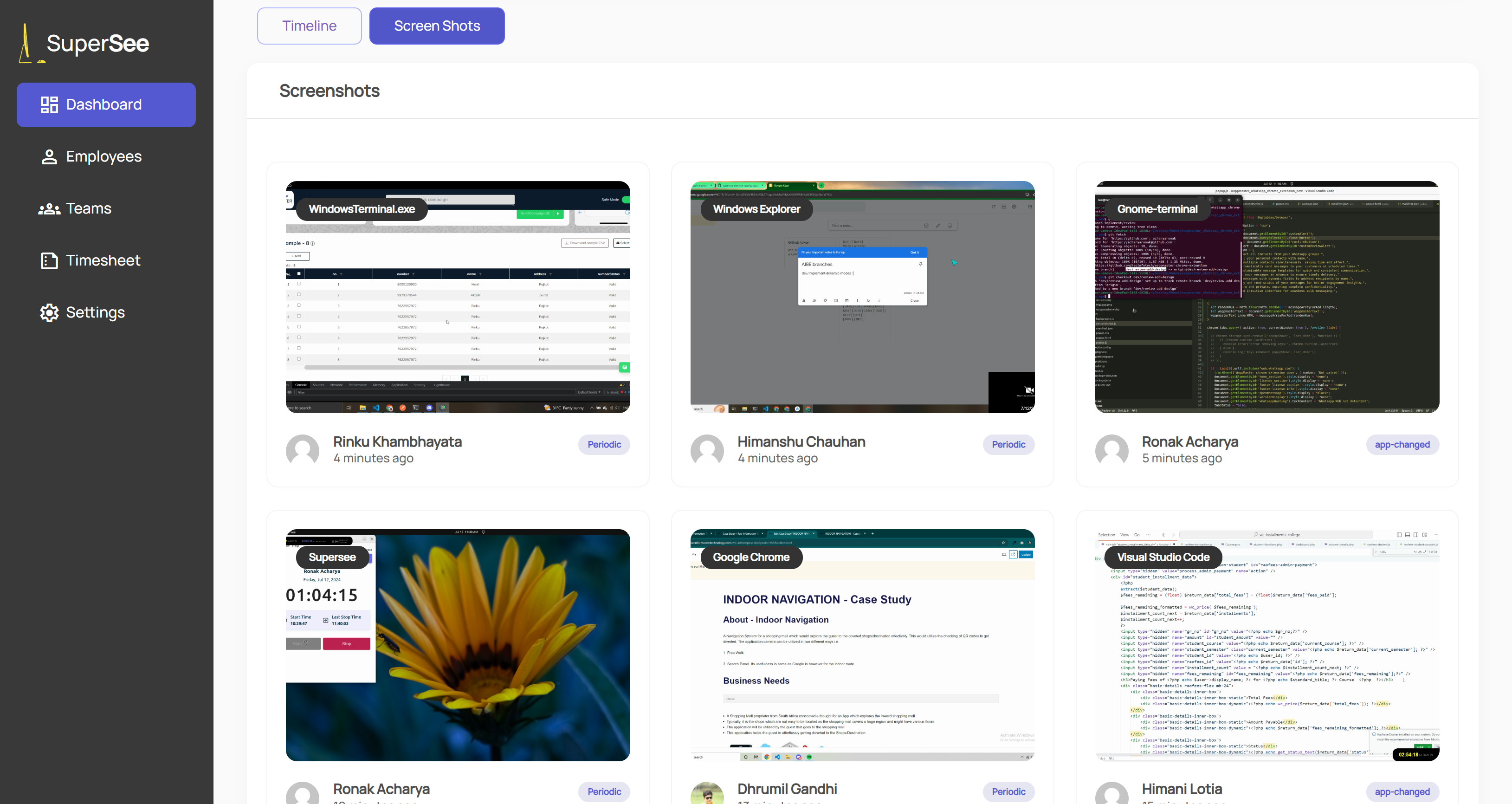Open the Timesheet menu item
The height and width of the screenshot is (804, 1512).
point(103,261)
